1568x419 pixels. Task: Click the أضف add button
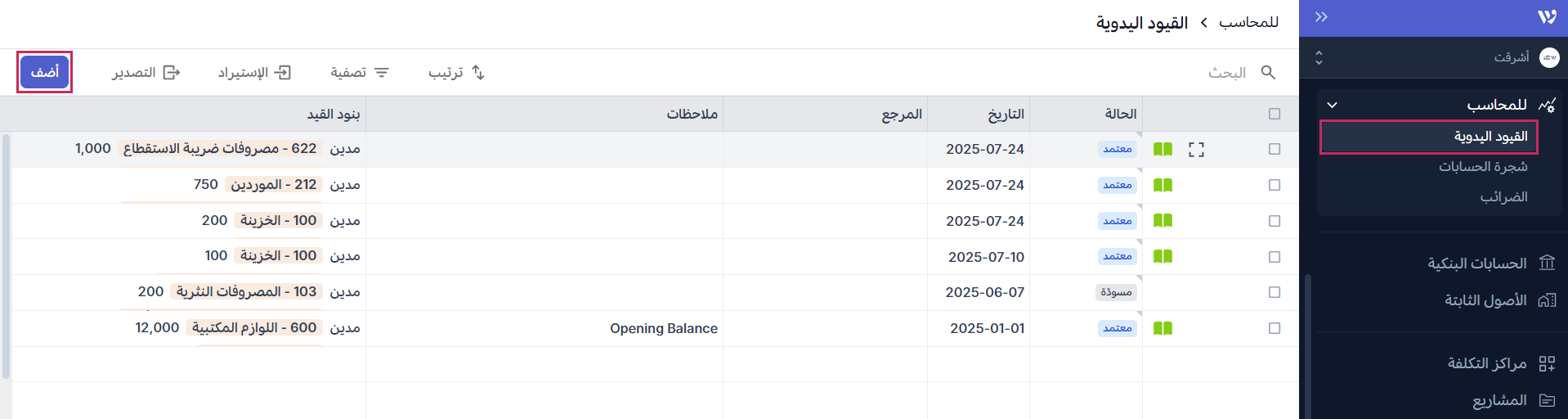click(45, 72)
